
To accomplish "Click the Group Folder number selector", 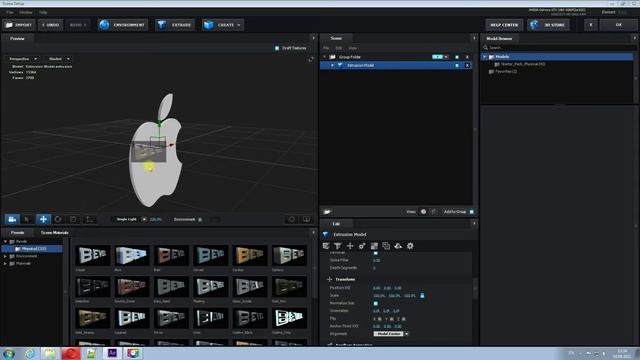I will [x=440, y=57].
